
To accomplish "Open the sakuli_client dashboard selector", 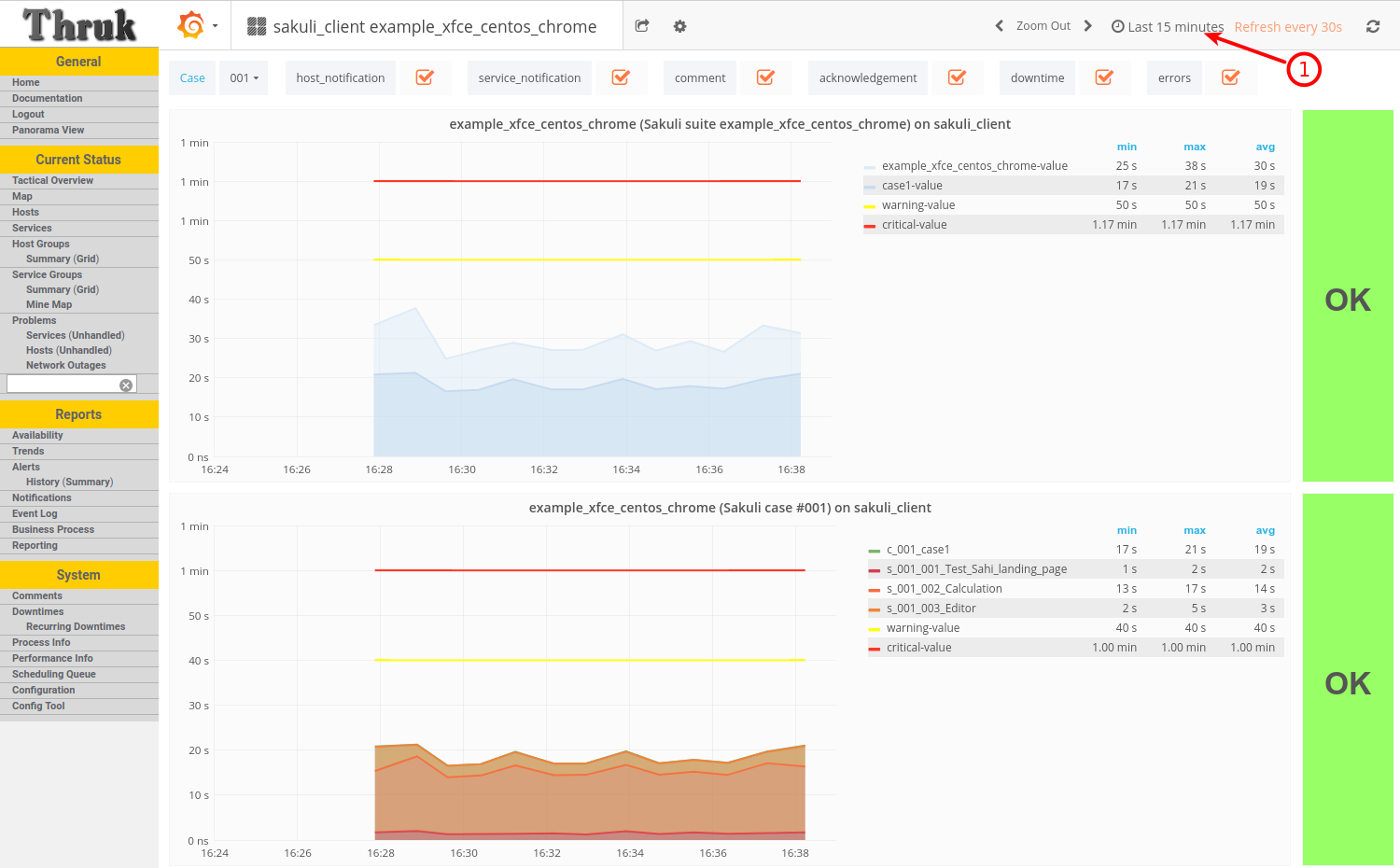I will coord(434,27).
